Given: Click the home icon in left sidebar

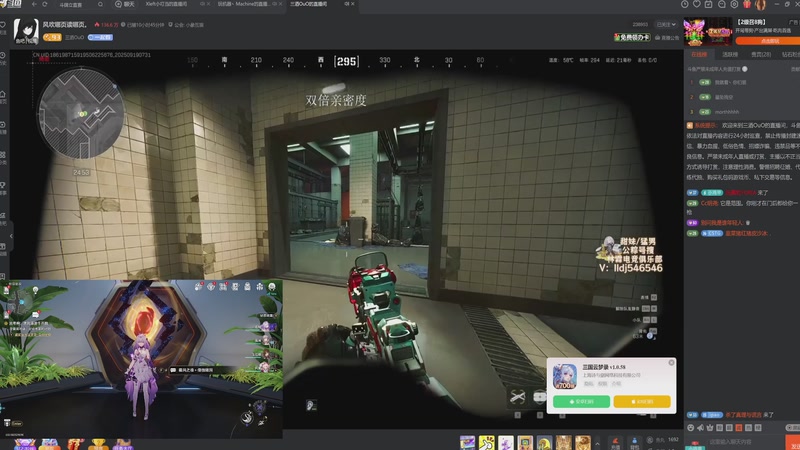Looking at the screenshot, I should click(x=3, y=94).
